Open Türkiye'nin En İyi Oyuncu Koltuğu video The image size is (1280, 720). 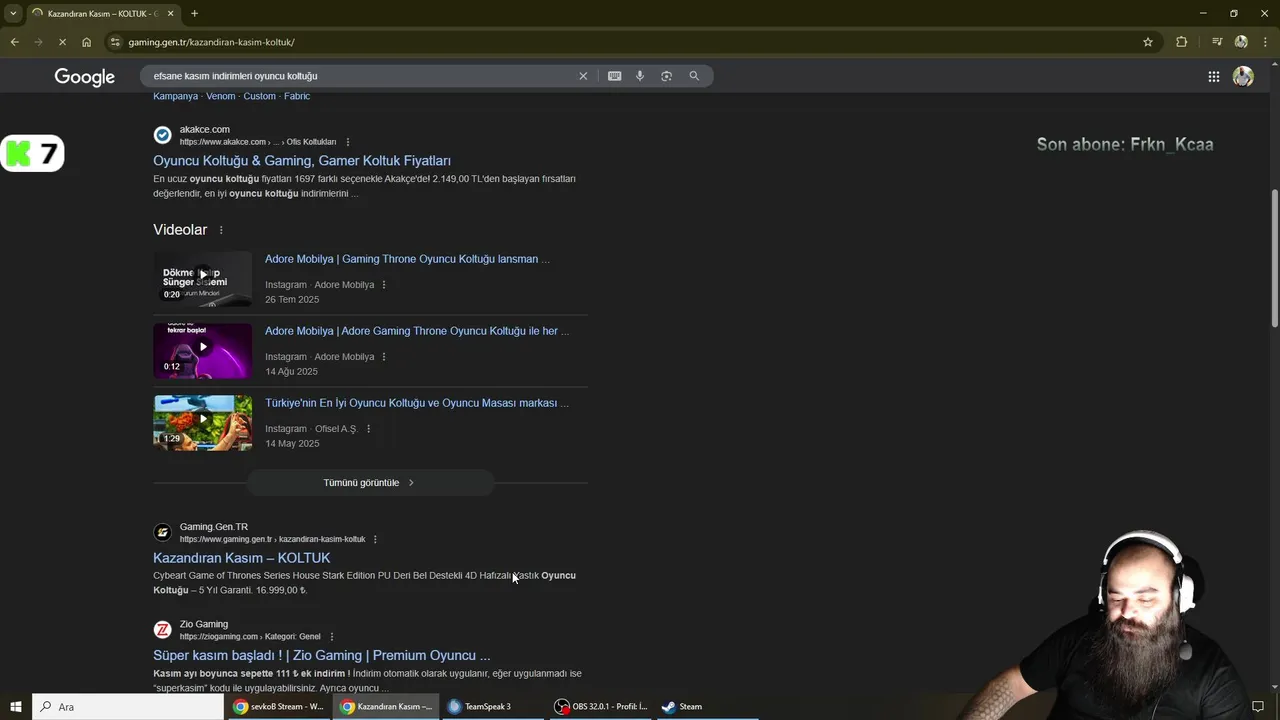coord(417,403)
